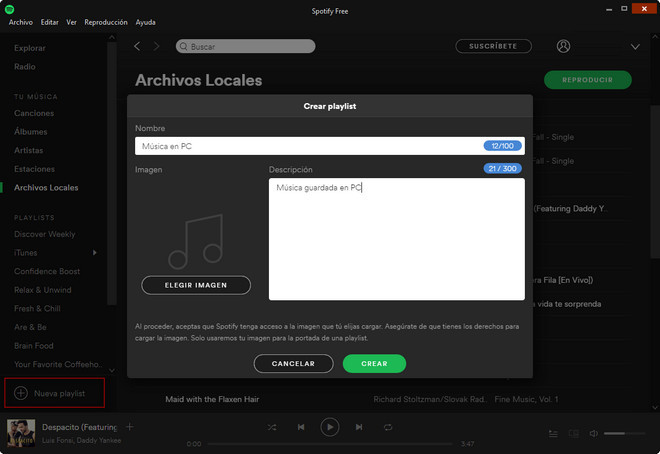Open the Reproducción menu
The image size is (660, 454).
pyautogui.click(x=106, y=22)
